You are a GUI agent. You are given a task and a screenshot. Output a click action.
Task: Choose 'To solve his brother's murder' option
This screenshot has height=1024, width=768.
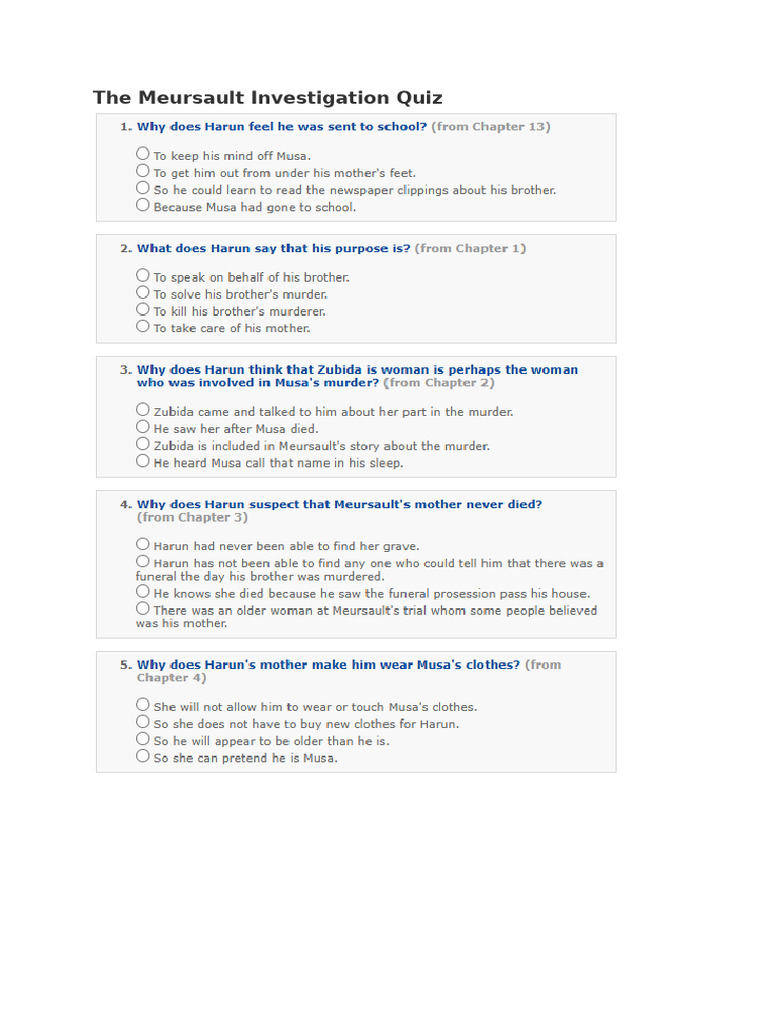143,292
